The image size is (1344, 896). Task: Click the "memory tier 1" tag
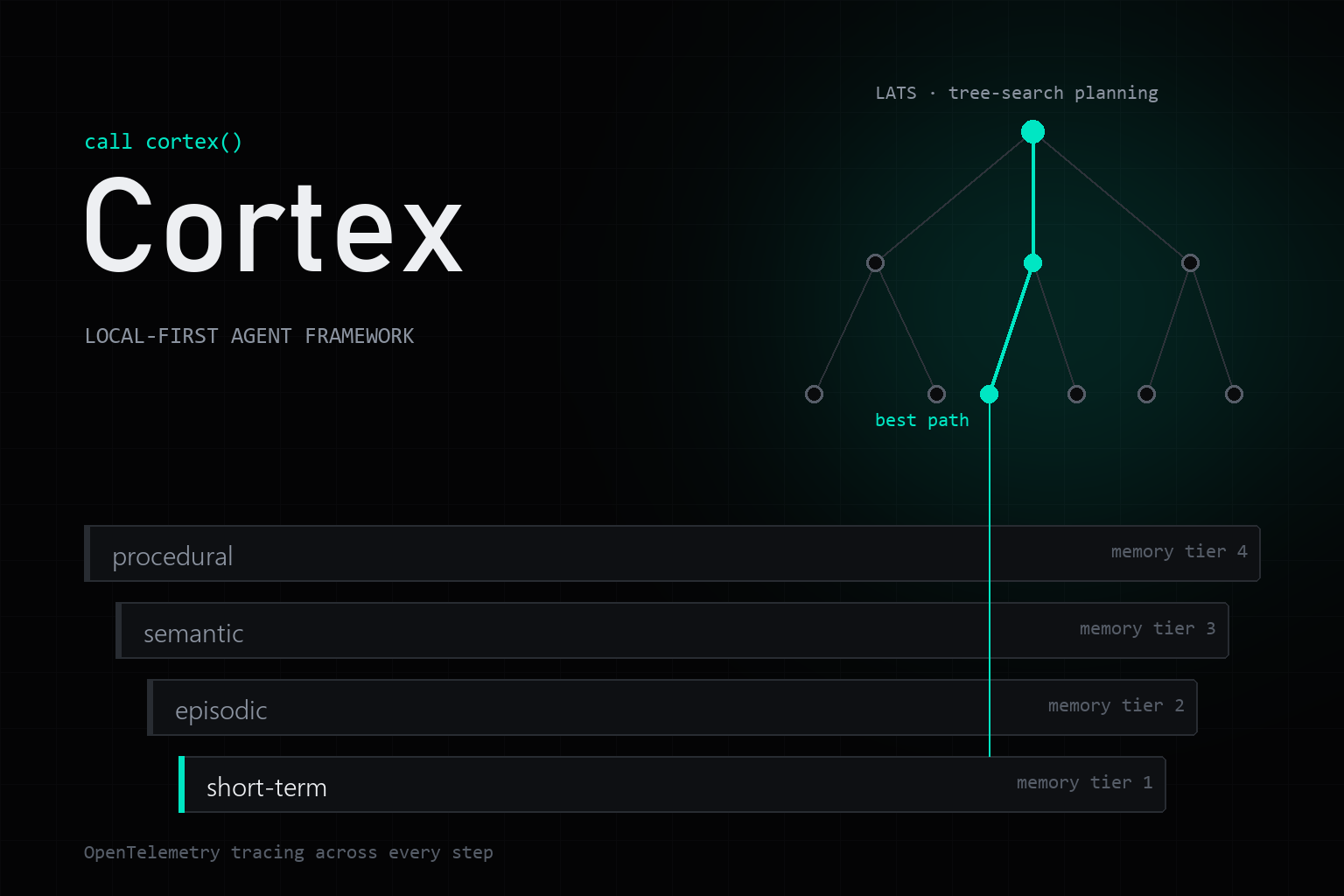pyautogui.click(x=1084, y=782)
